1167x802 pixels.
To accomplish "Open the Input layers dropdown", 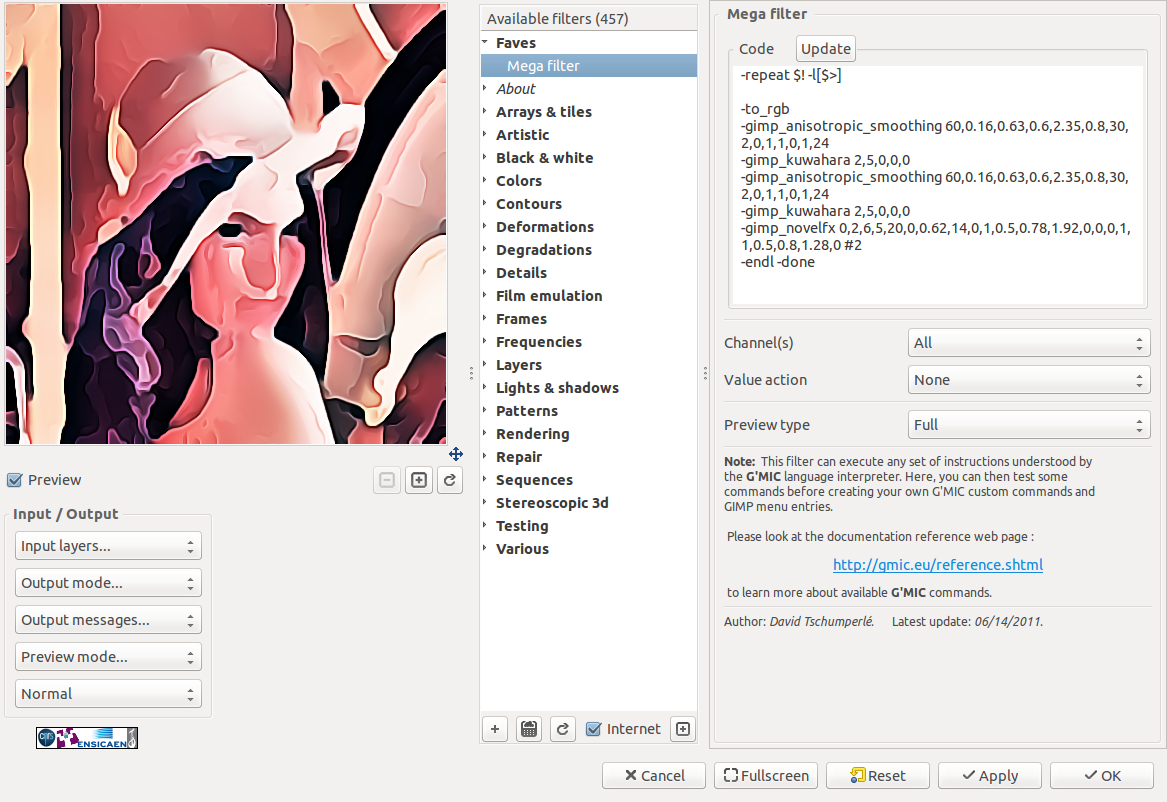I will (108, 546).
